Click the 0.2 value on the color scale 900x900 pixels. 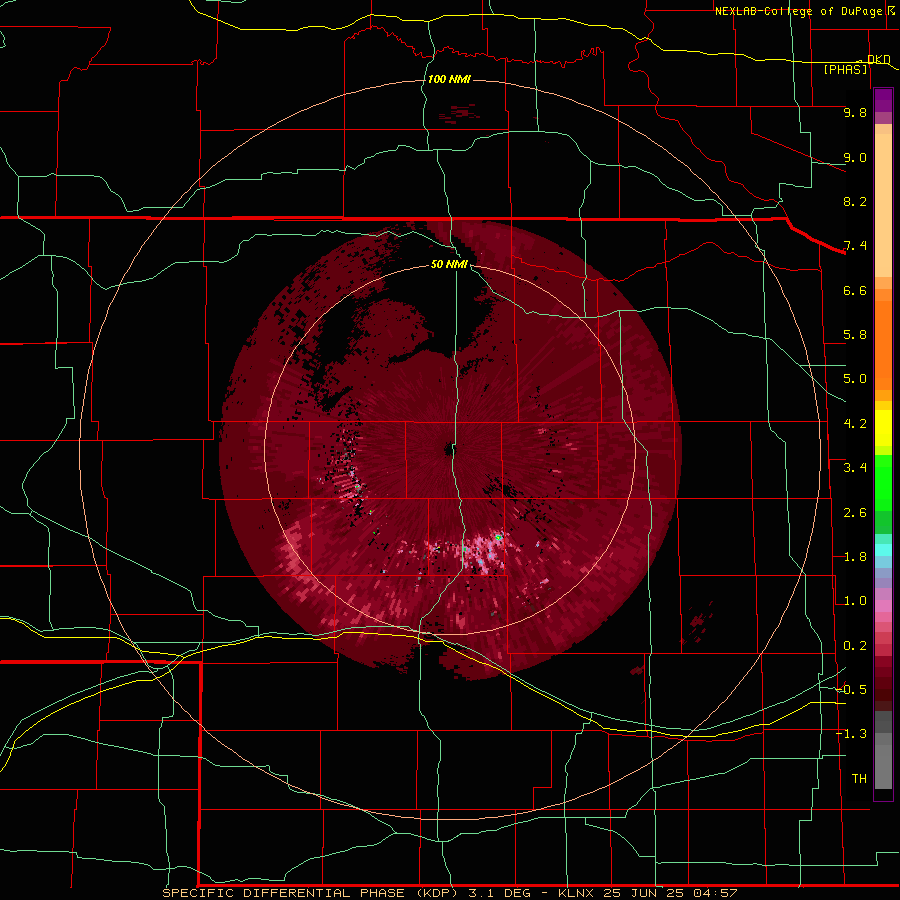click(855, 646)
